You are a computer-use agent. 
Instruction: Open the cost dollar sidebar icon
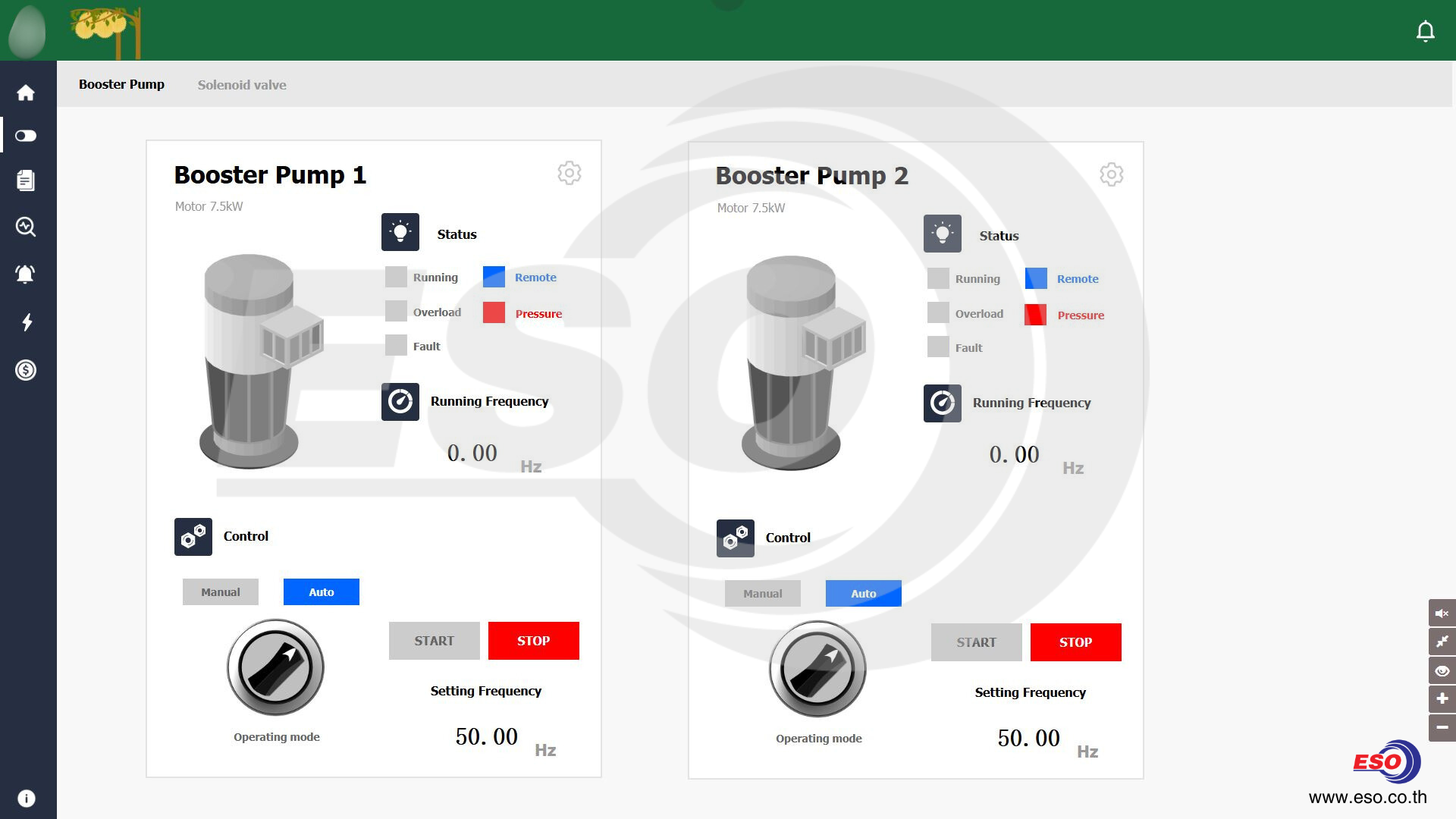pos(26,370)
